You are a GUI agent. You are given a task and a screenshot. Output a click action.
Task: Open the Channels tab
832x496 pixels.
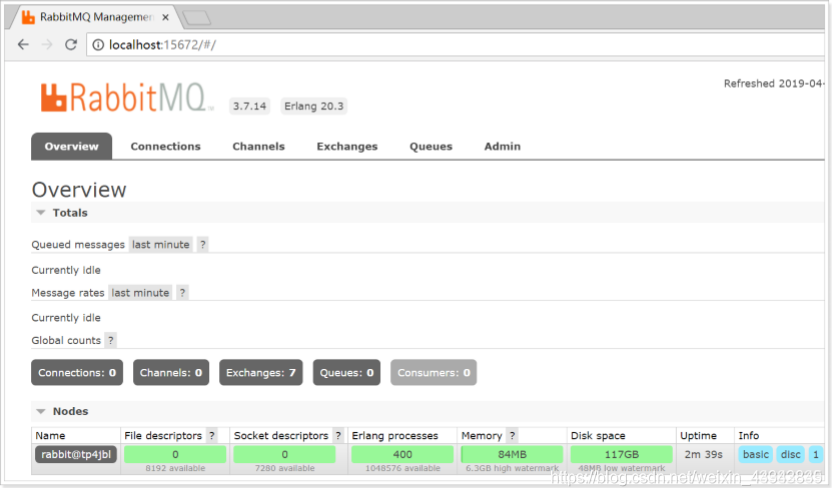[258, 146]
